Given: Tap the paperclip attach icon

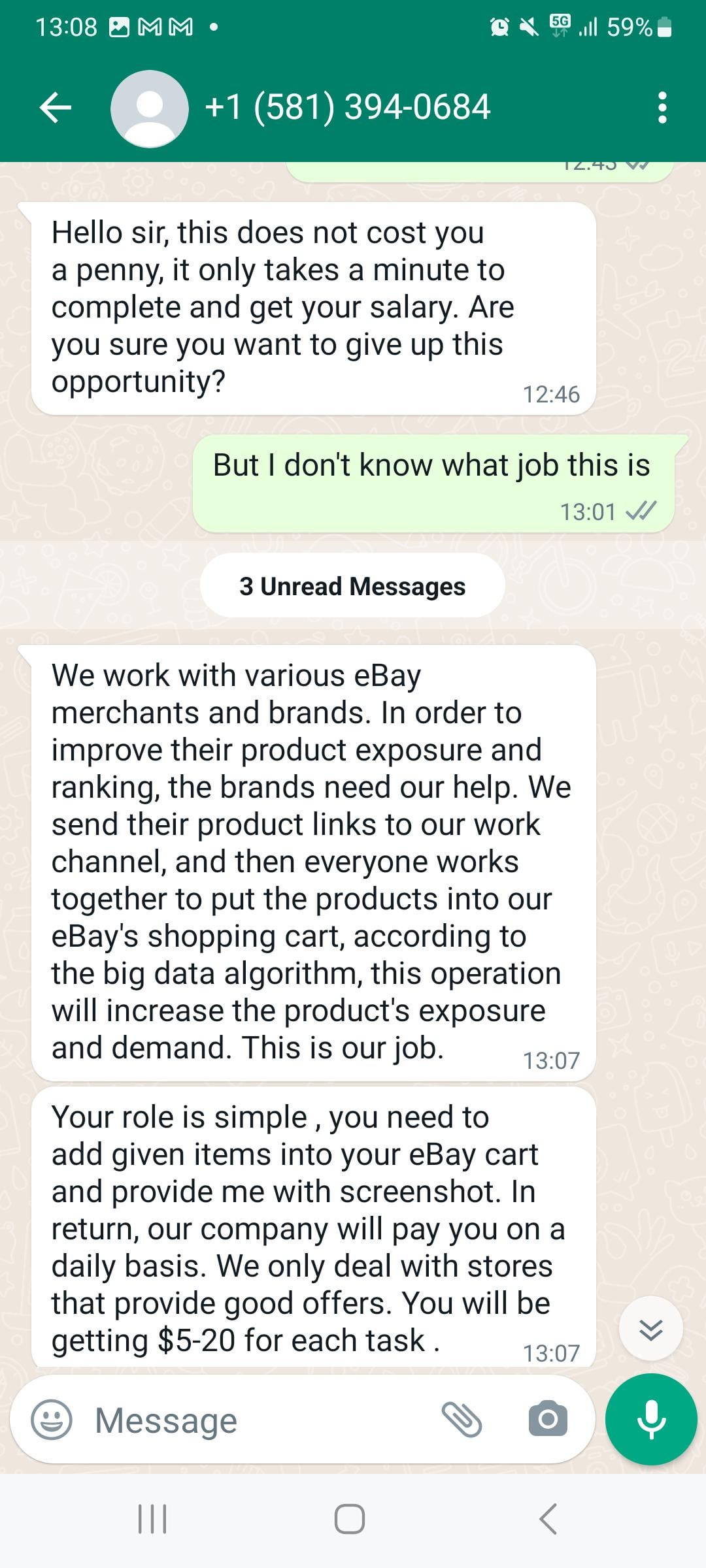Looking at the screenshot, I should pyautogui.click(x=462, y=1419).
